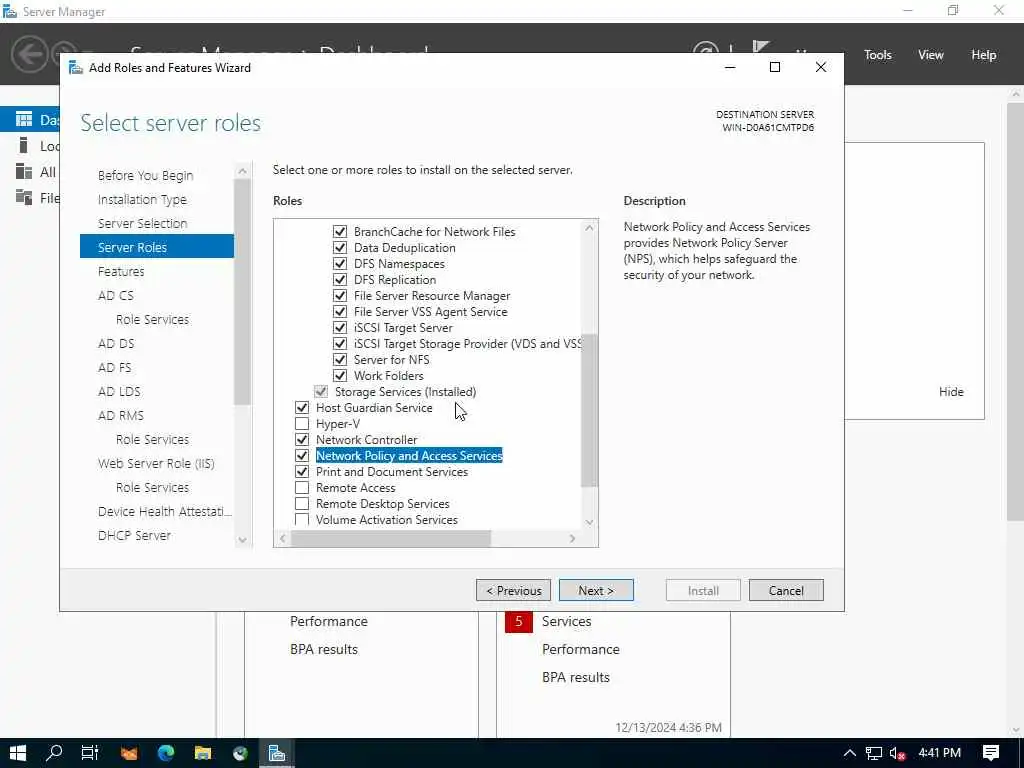Click the All Servers icon in the sidebar
The height and width of the screenshot is (768, 1024).
point(24,171)
